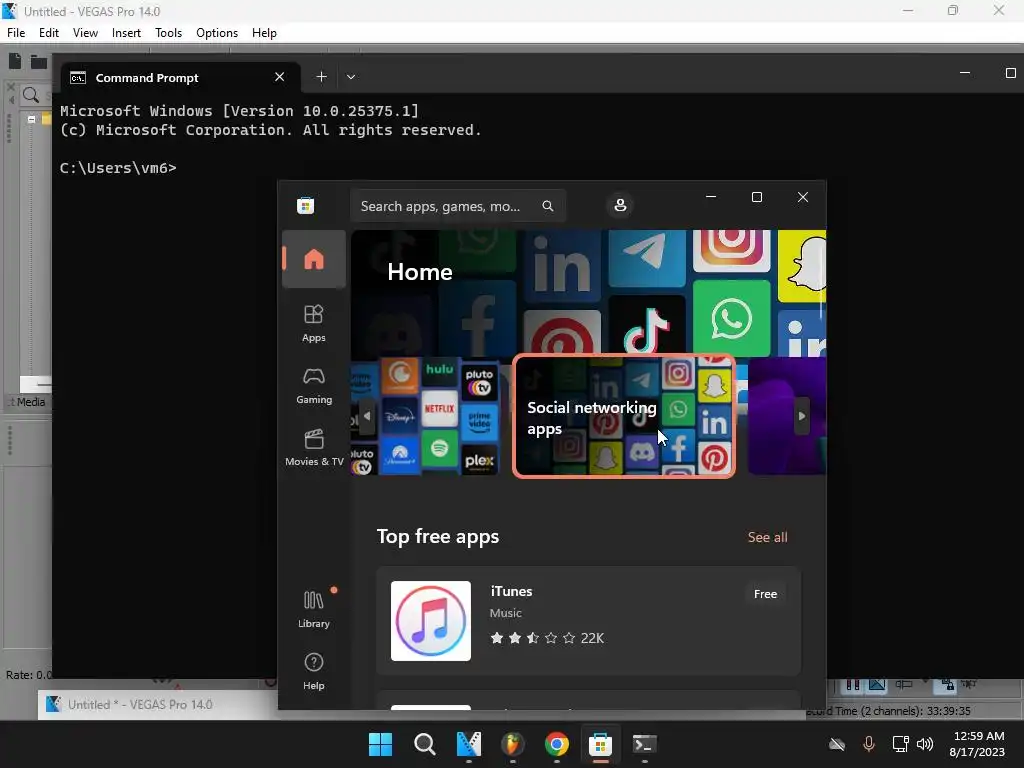Click the search magnifier in Store search box
Image resolution: width=1024 pixels, height=768 pixels.
click(x=548, y=206)
